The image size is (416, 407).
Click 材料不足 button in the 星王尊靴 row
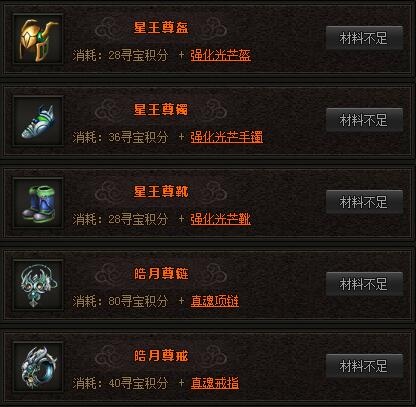(x=364, y=202)
